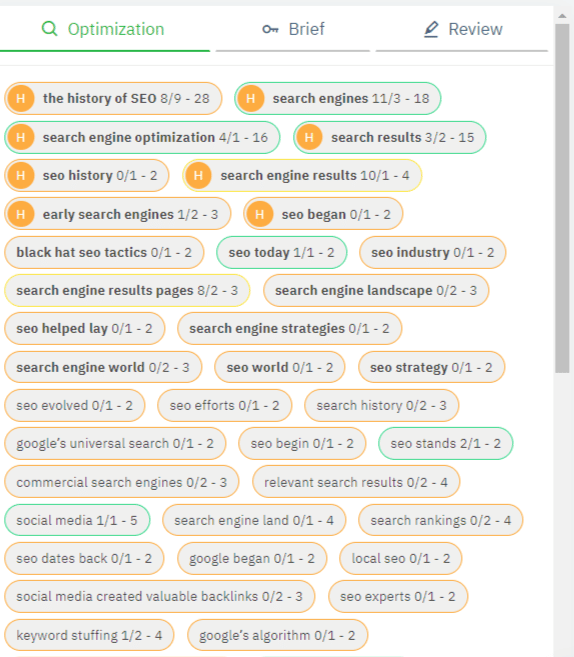Switch to the Brief tab
Screen dimensions: 574x657
293,29
